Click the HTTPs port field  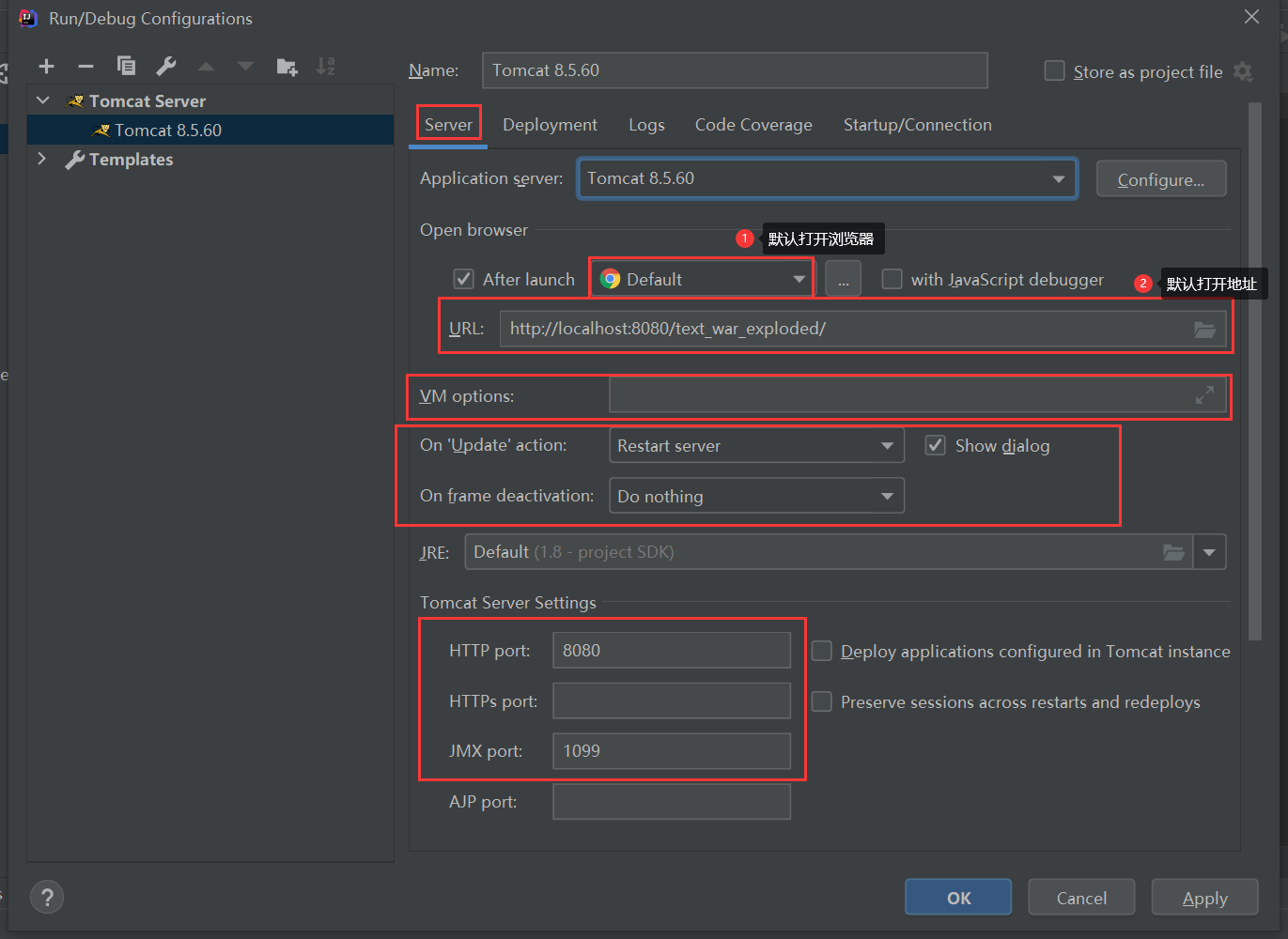[672, 700]
